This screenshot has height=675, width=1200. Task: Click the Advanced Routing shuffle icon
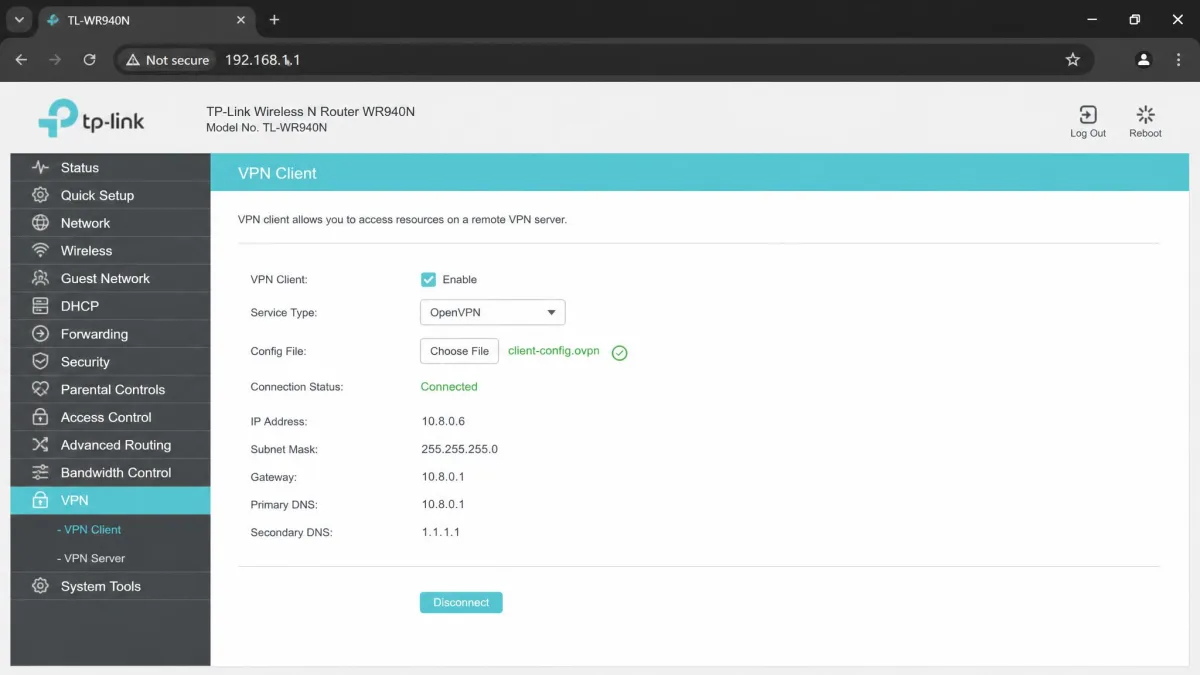[40, 445]
